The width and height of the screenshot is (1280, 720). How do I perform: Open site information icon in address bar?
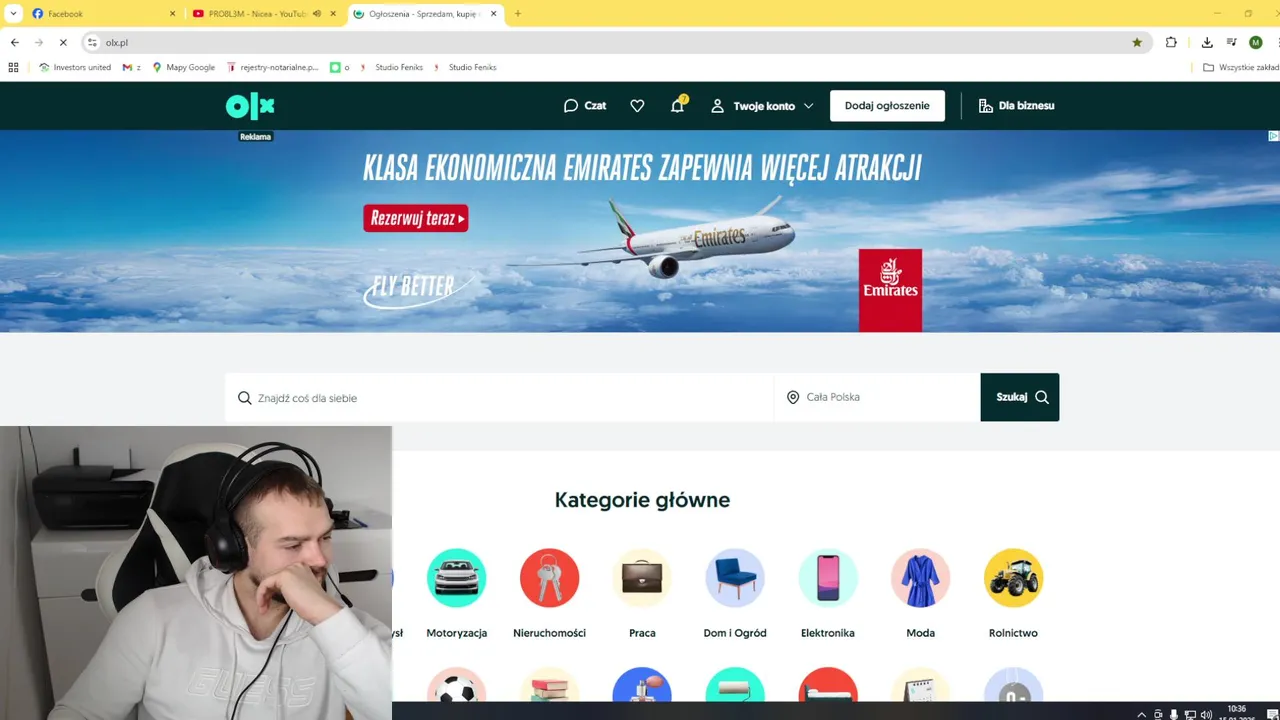pyautogui.click(x=93, y=42)
